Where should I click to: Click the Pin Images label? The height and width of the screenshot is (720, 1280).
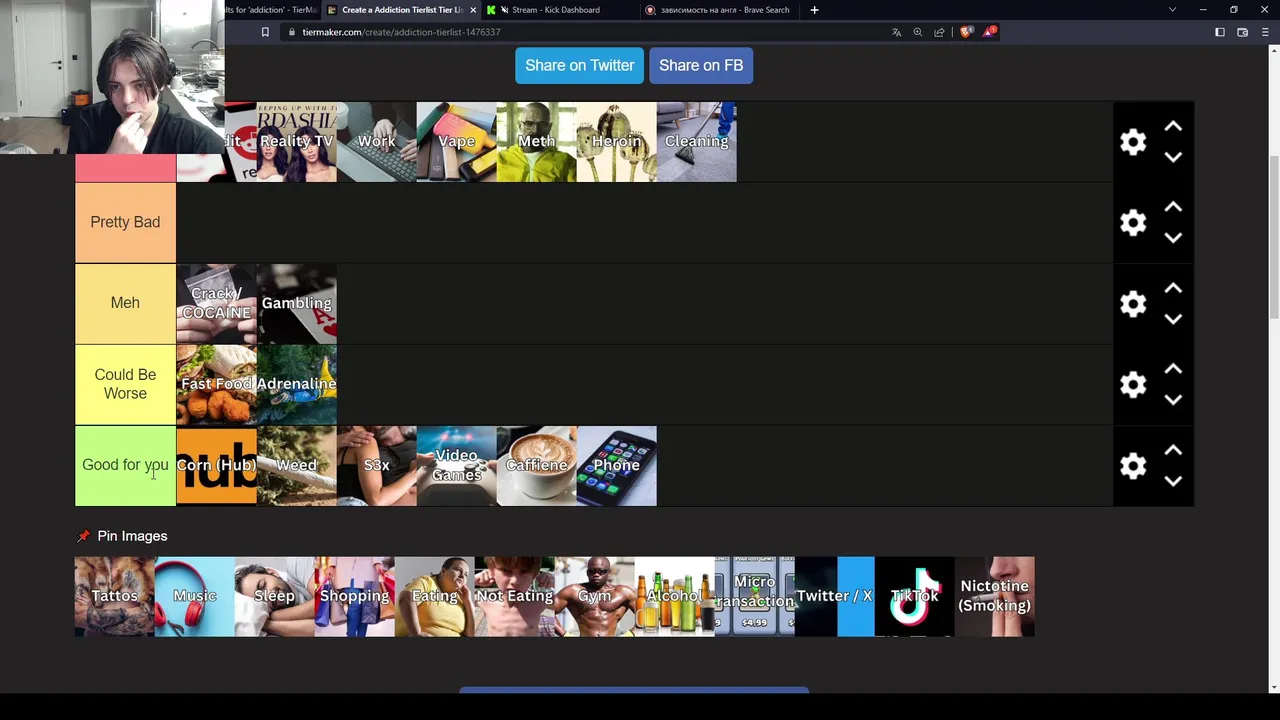pyautogui.click(x=132, y=536)
